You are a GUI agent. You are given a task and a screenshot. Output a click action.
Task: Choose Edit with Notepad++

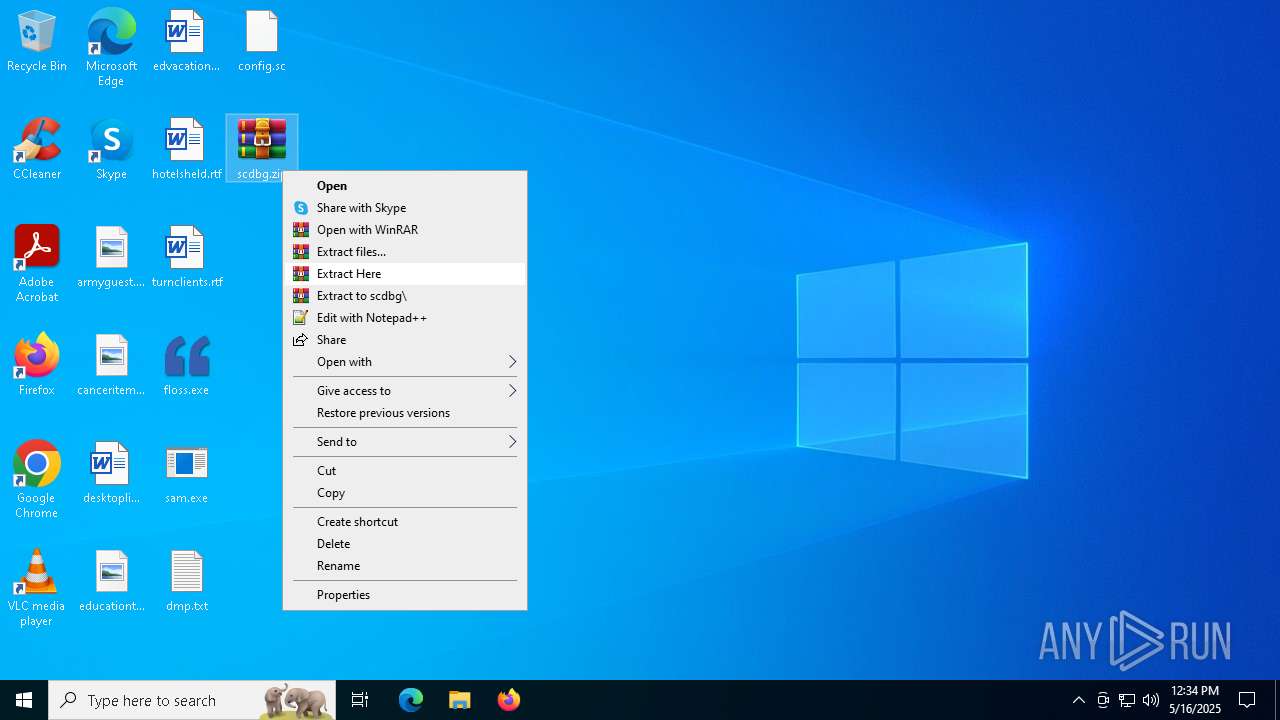point(405,318)
